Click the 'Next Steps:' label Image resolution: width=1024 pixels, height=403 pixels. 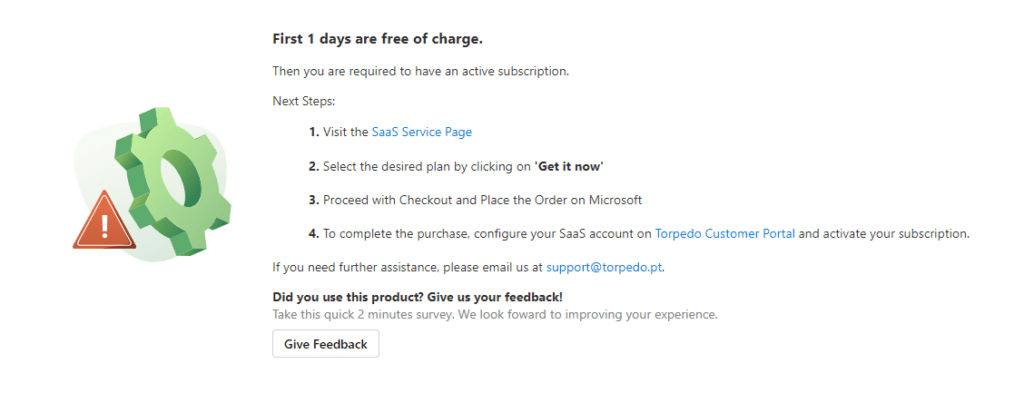(304, 101)
